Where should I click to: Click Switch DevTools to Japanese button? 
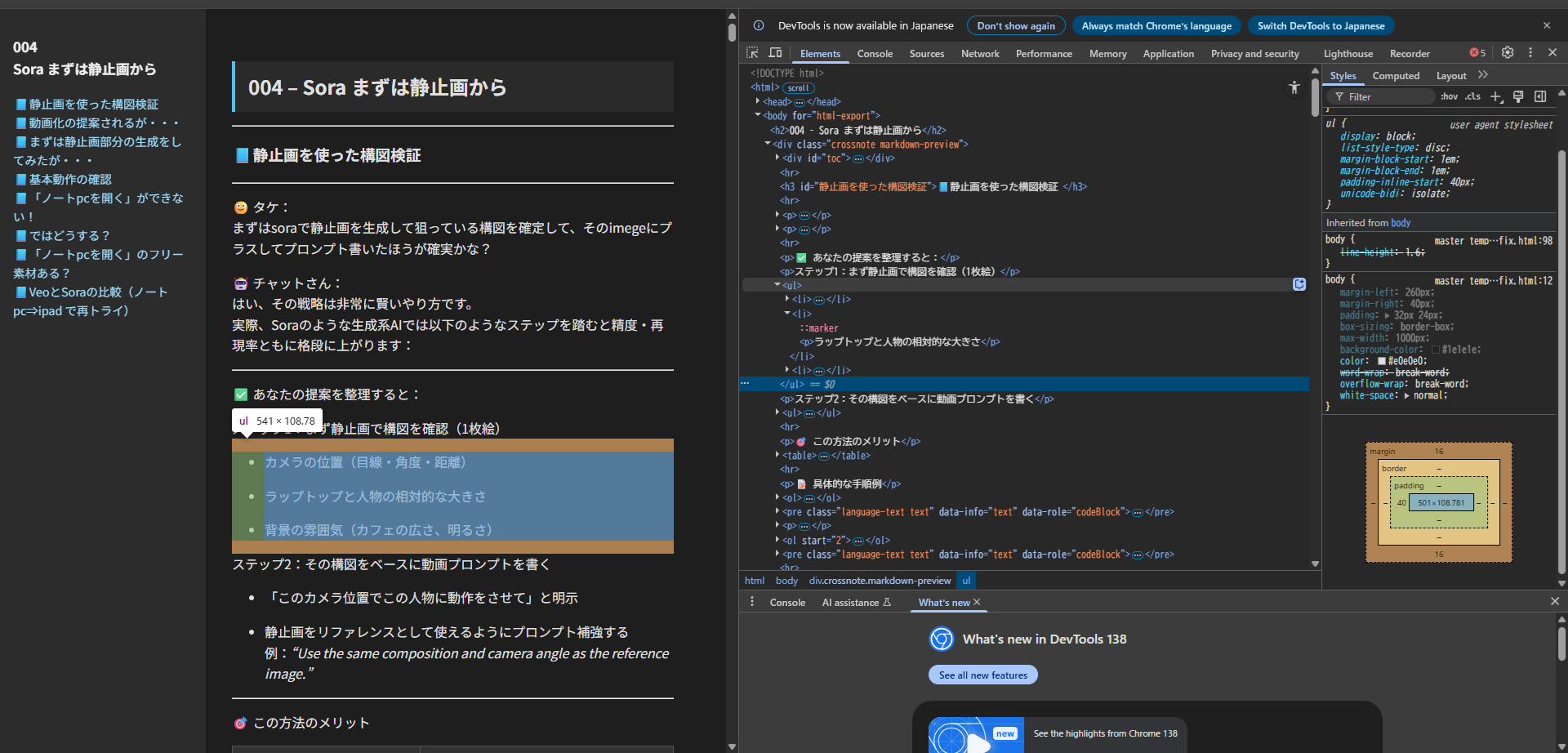(1321, 26)
